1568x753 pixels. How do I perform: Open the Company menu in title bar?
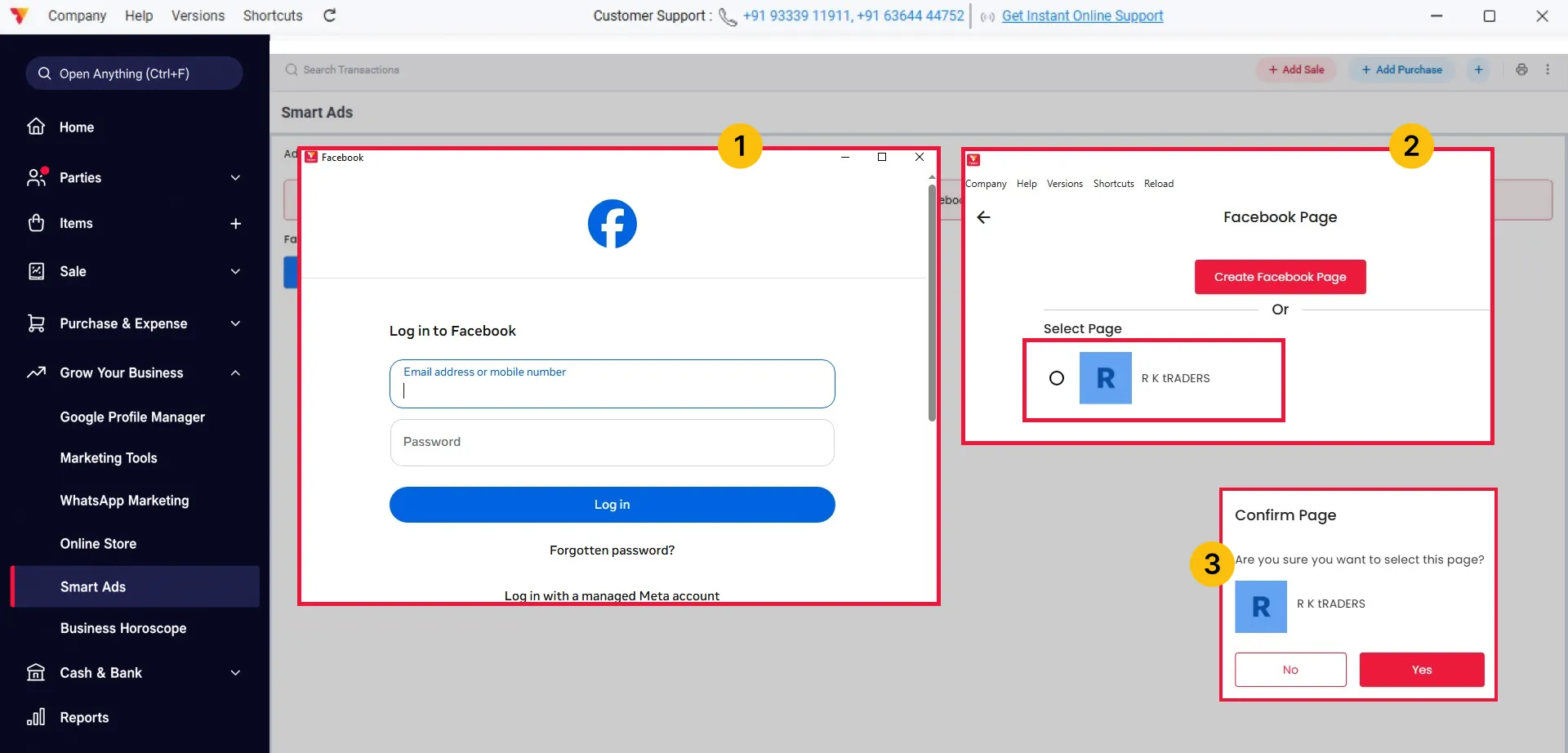click(x=77, y=16)
